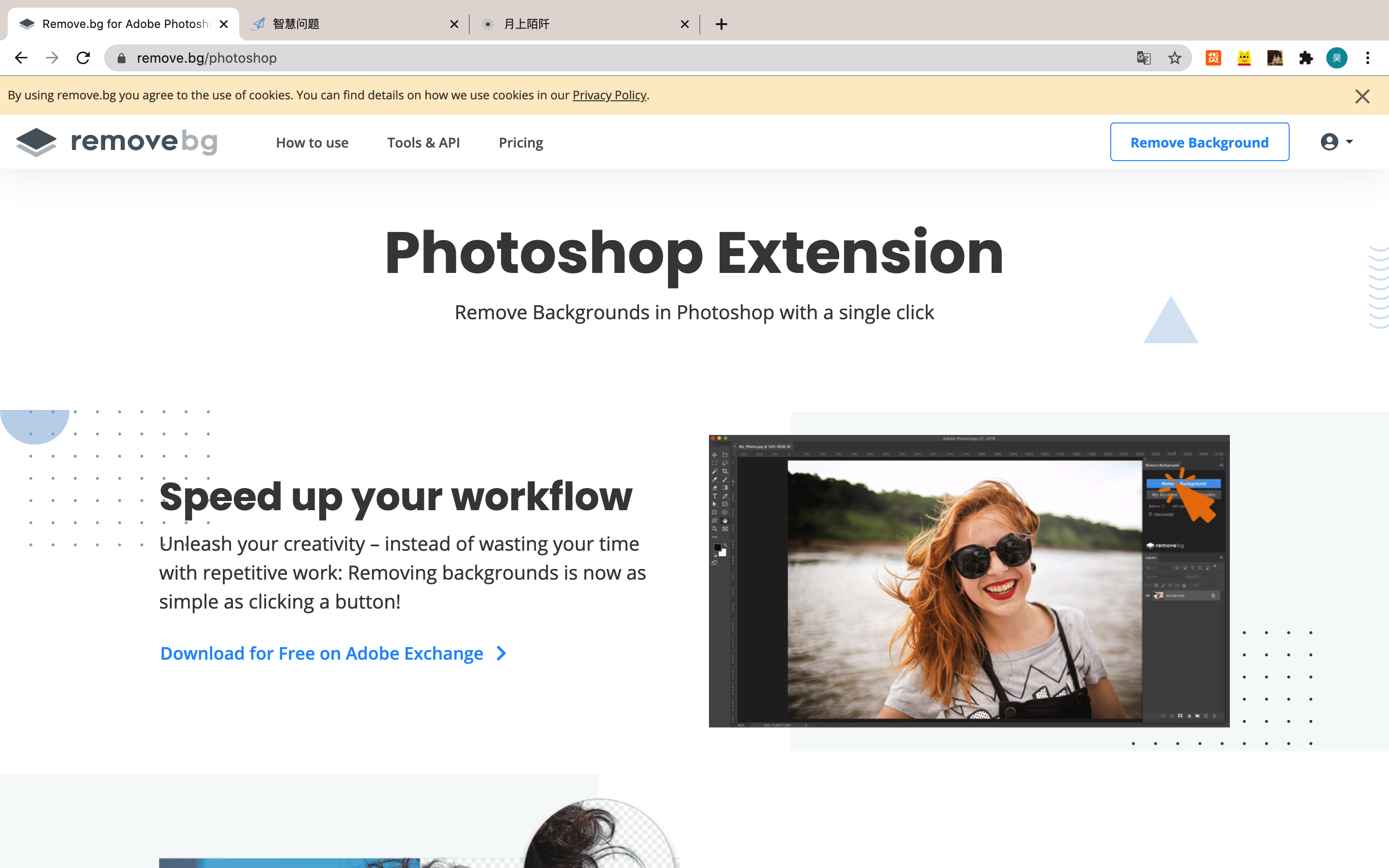Switch to the 智慧问题 tab
This screenshot has width=1389, height=868.
[354, 24]
